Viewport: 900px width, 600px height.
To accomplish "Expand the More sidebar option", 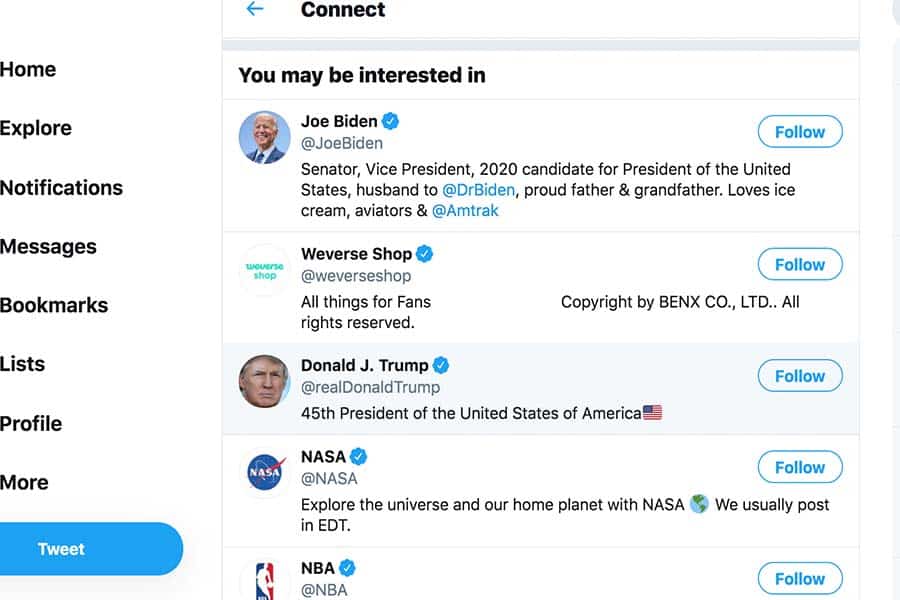I will (24, 482).
